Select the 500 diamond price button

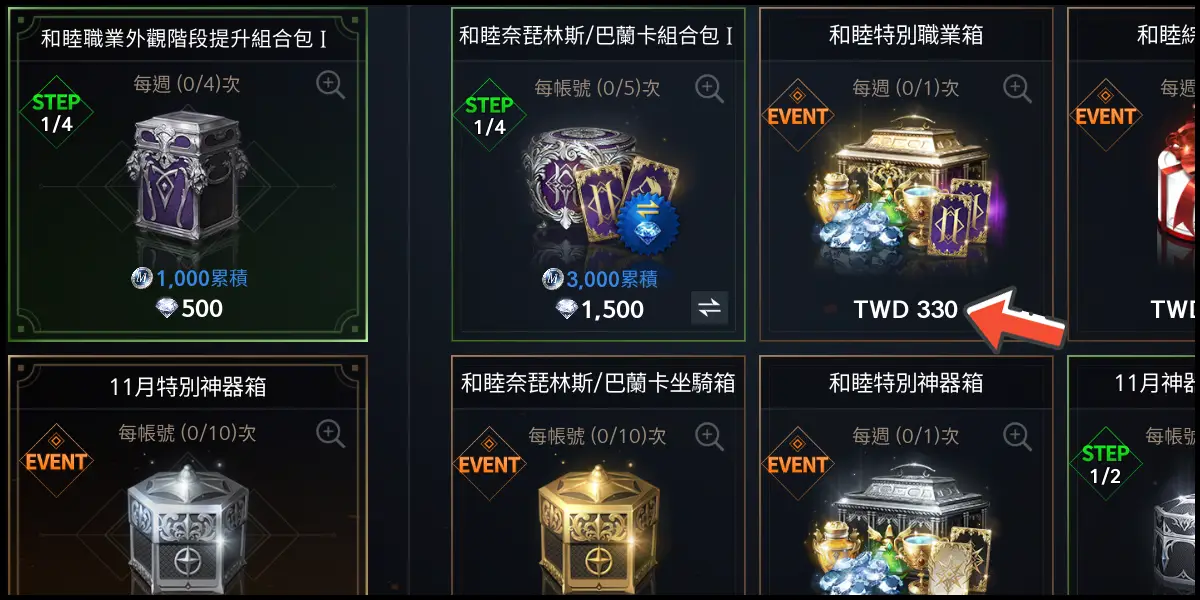189,308
